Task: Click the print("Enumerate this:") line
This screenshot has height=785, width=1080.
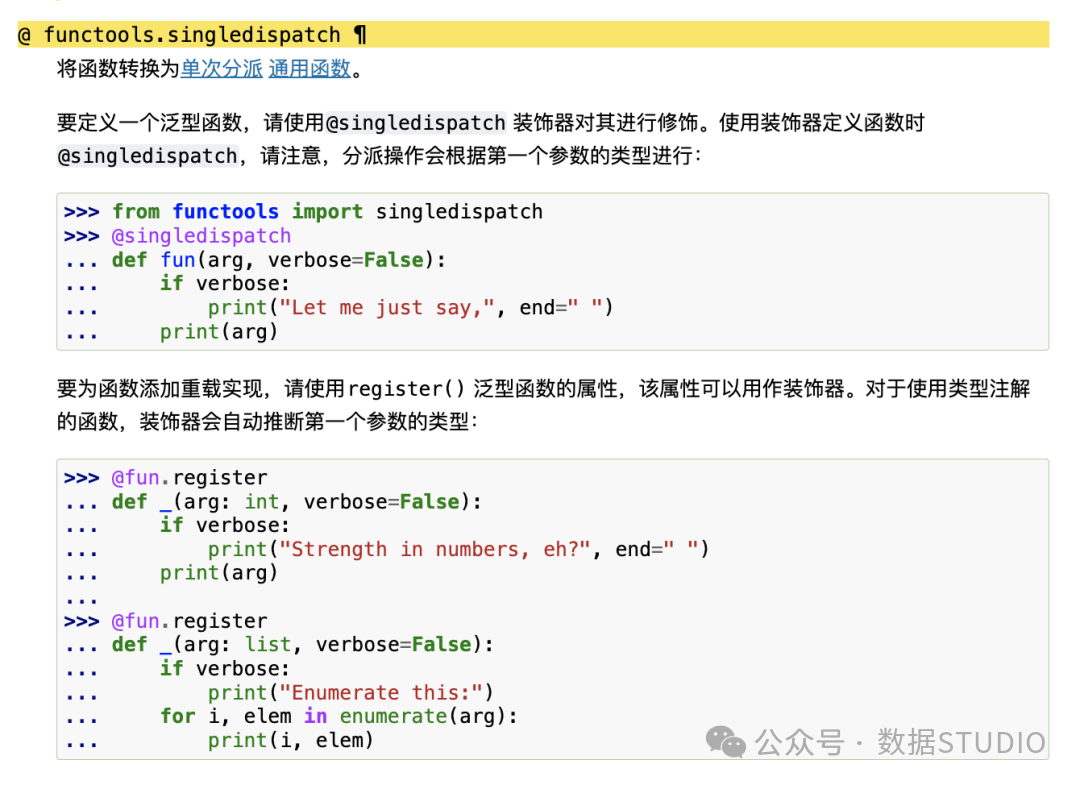Action: coord(351,692)
